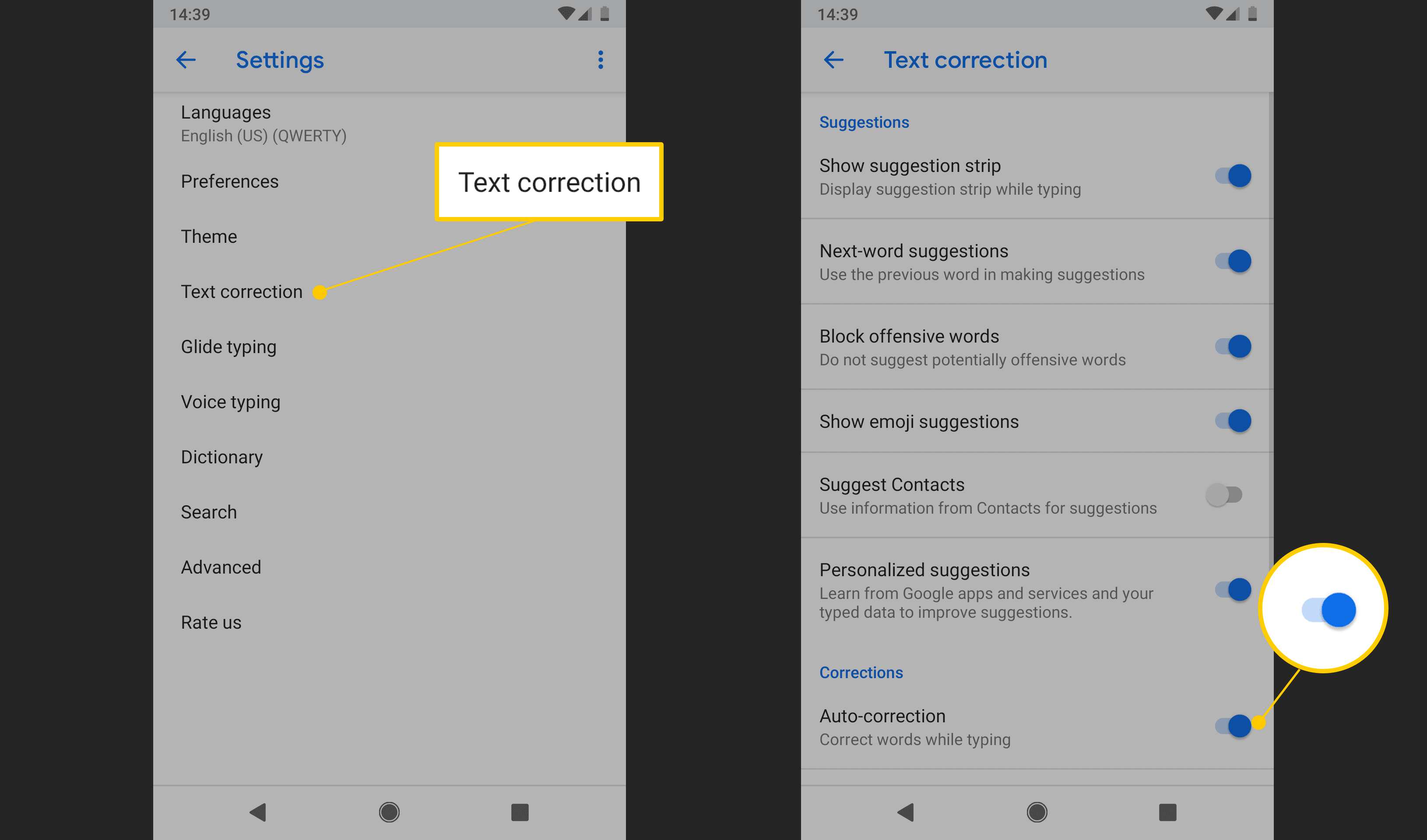Open the Text correction settings menu
The image size is (1427, 840).
coord(241,292)
